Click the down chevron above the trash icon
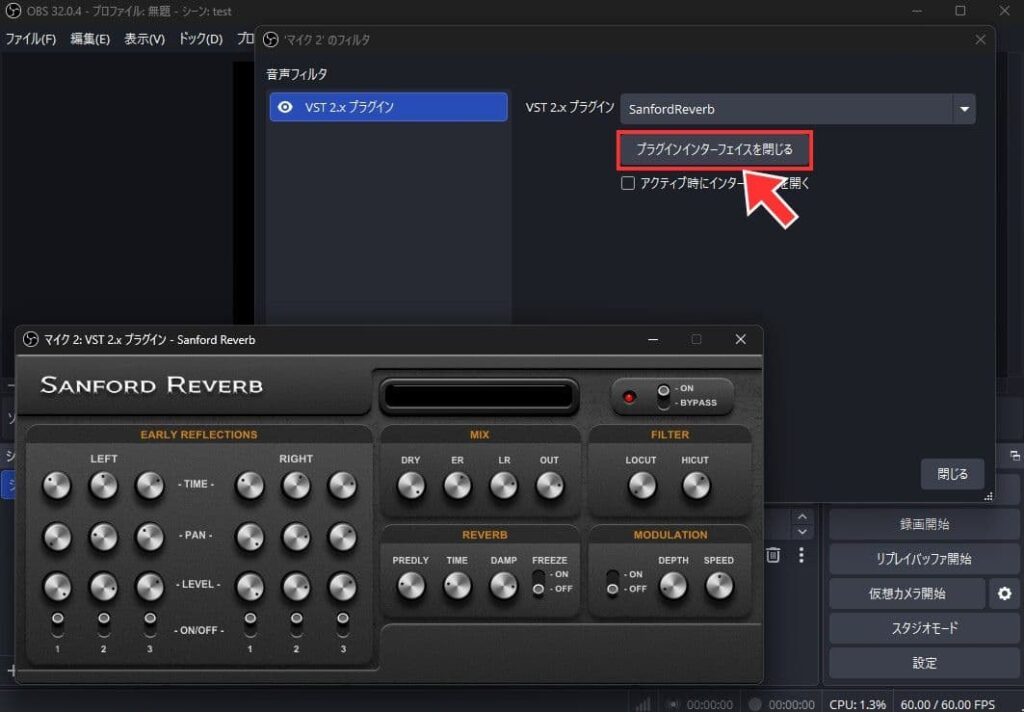The image size is (1024, 712). tap(801, 532)
